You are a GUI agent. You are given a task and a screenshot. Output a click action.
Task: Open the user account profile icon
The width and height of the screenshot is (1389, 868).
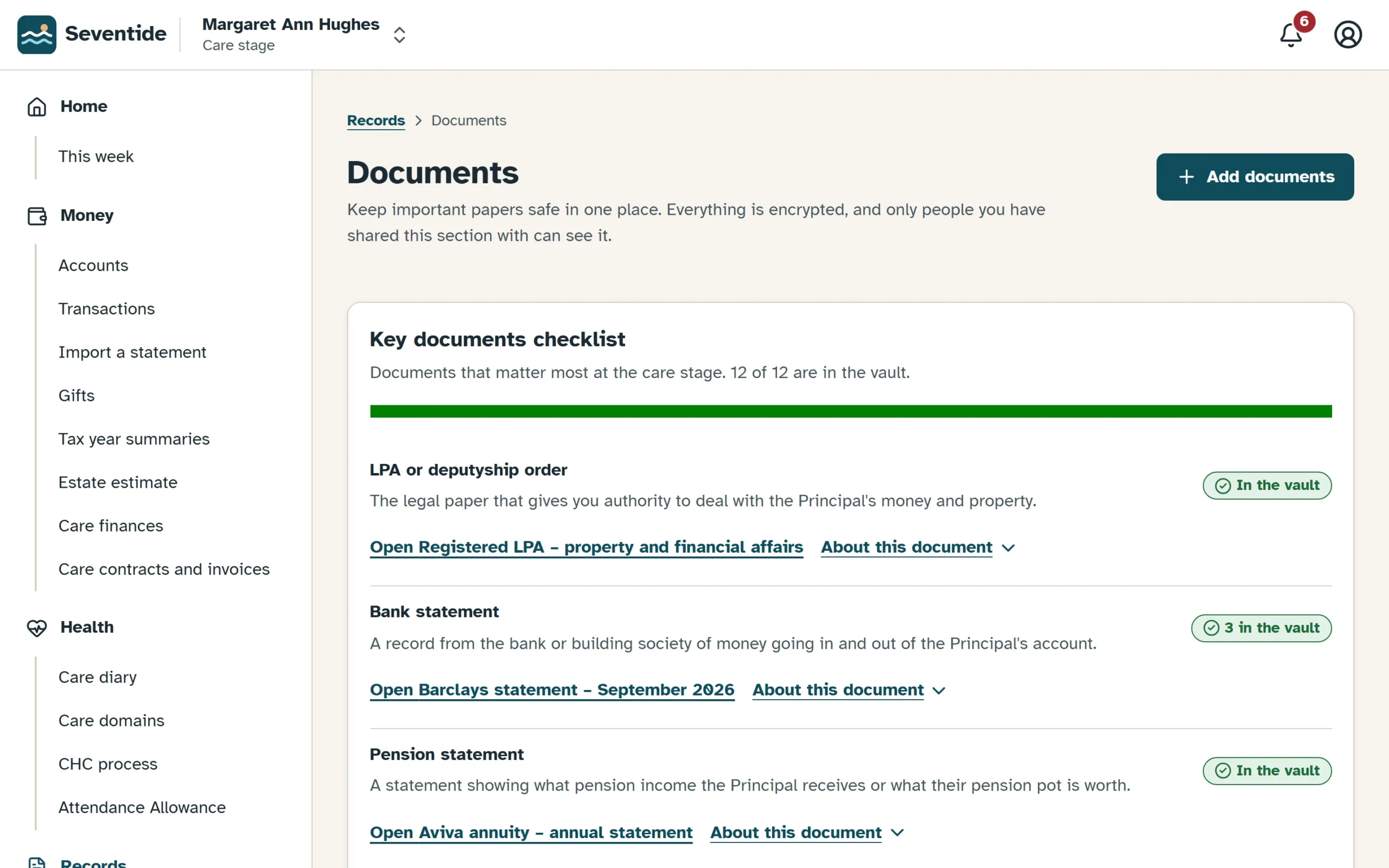point(1348,34)
